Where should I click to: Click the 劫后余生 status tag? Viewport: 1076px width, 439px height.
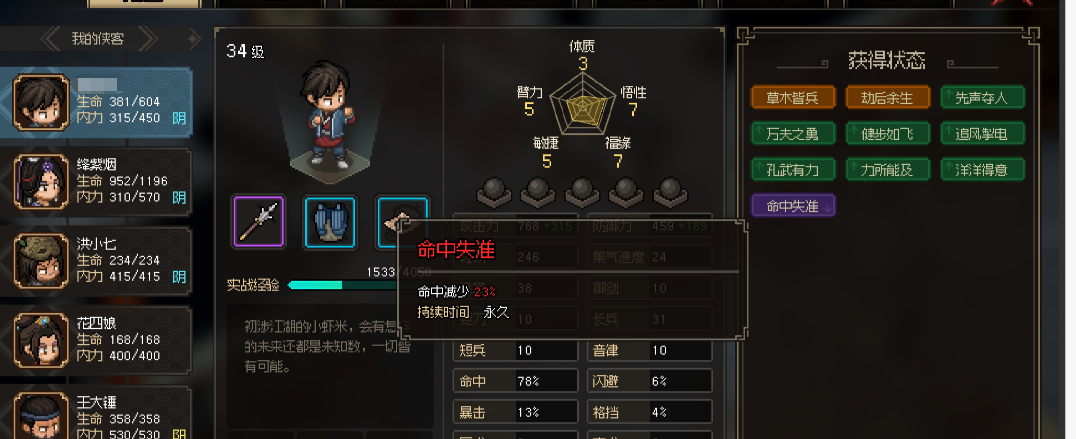[x=888, y=97]
